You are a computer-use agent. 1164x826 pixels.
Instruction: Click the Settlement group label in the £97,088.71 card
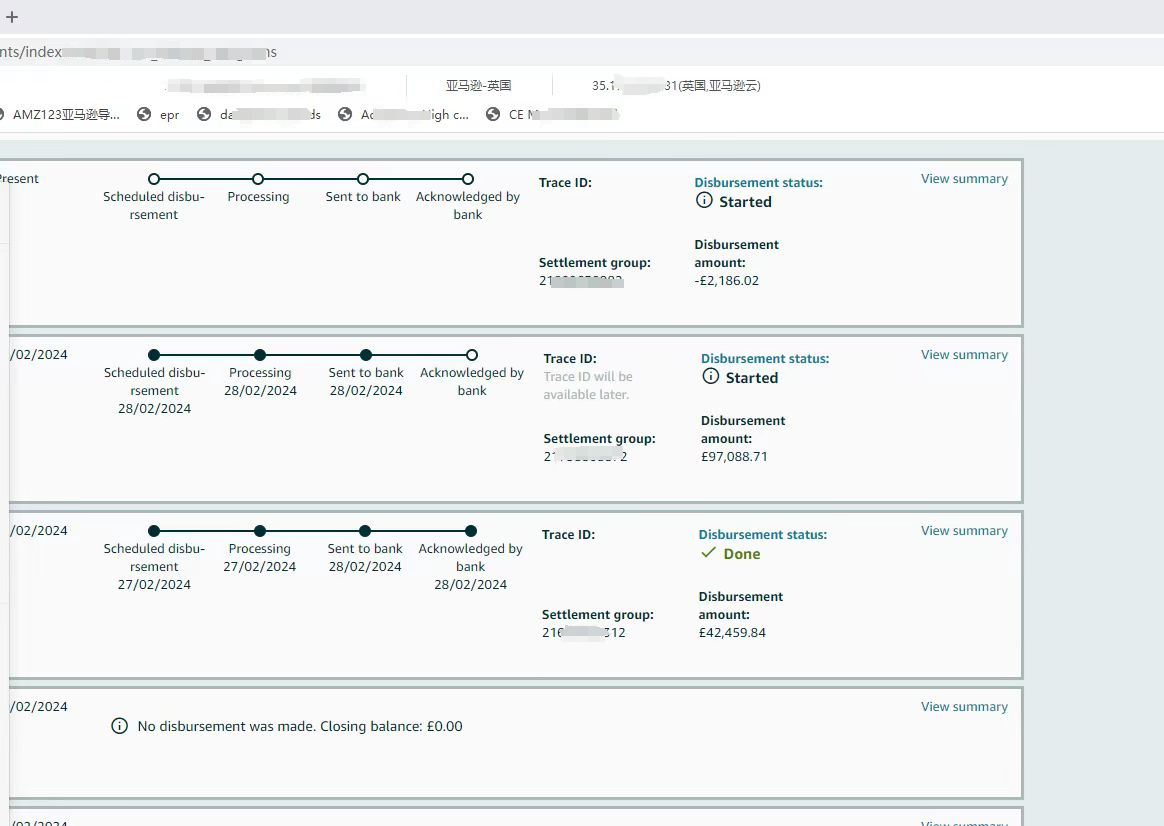pos(600,439)
